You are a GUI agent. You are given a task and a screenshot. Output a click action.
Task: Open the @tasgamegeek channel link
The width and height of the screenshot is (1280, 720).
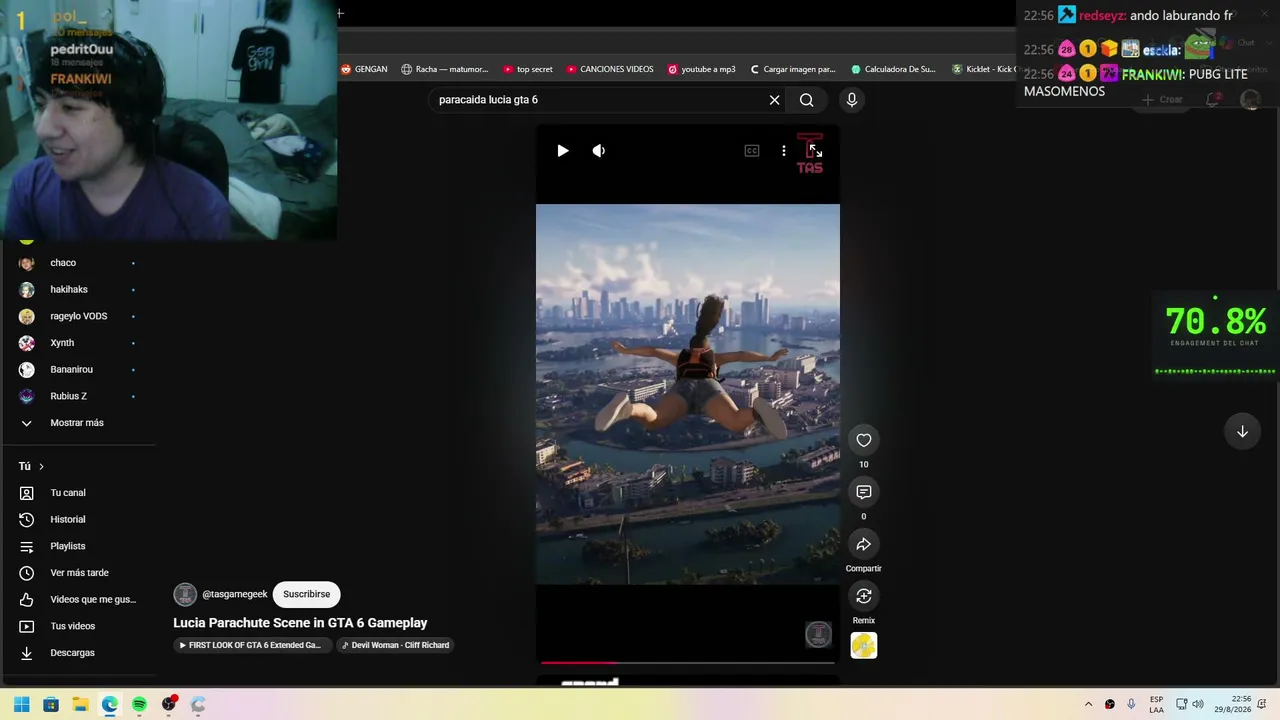(235, 594)
